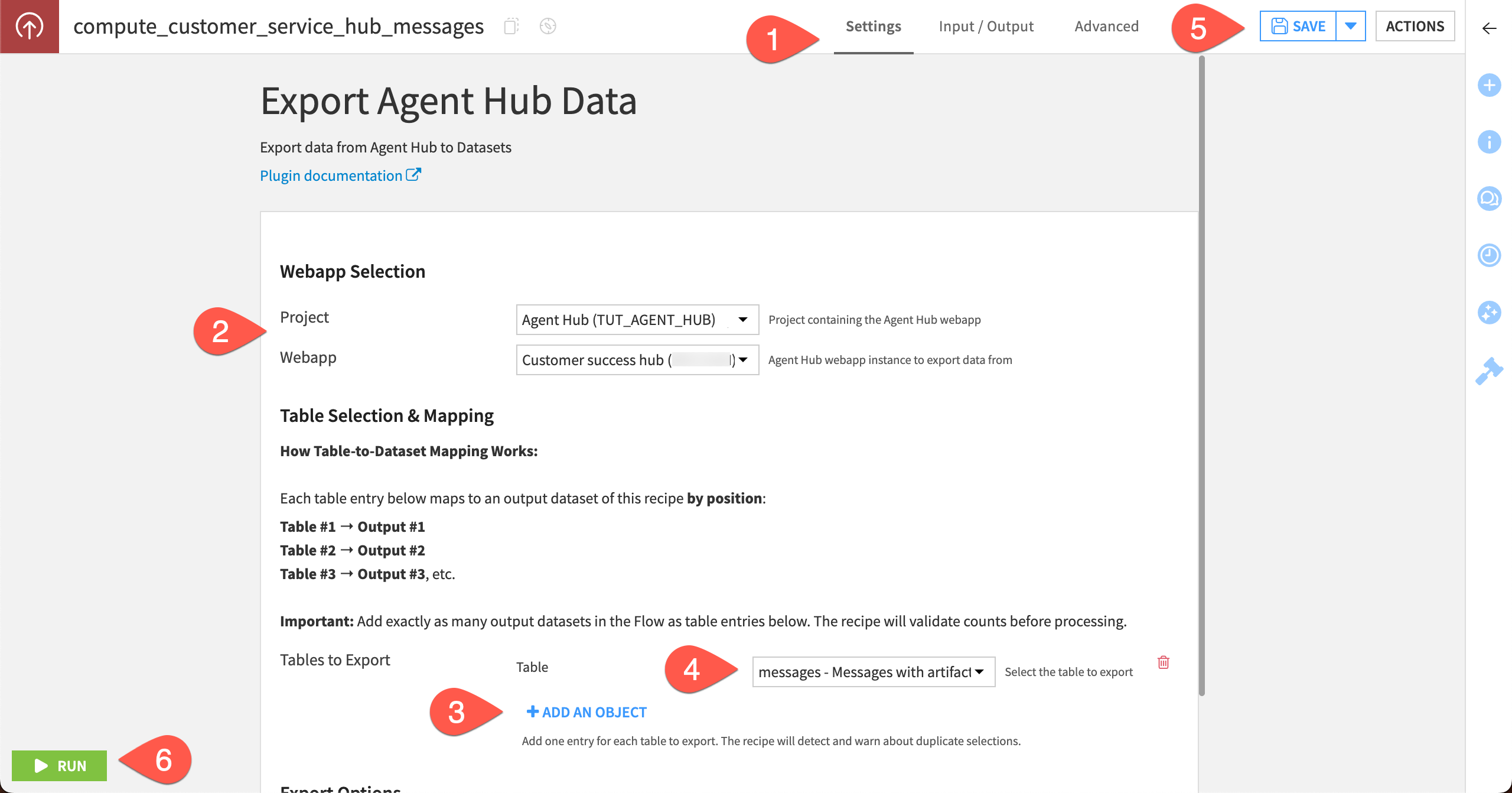The width and height of the screenshot is (1512, 793).
Task: Click the plus icon in the right sidebar
Action: 1490,85
